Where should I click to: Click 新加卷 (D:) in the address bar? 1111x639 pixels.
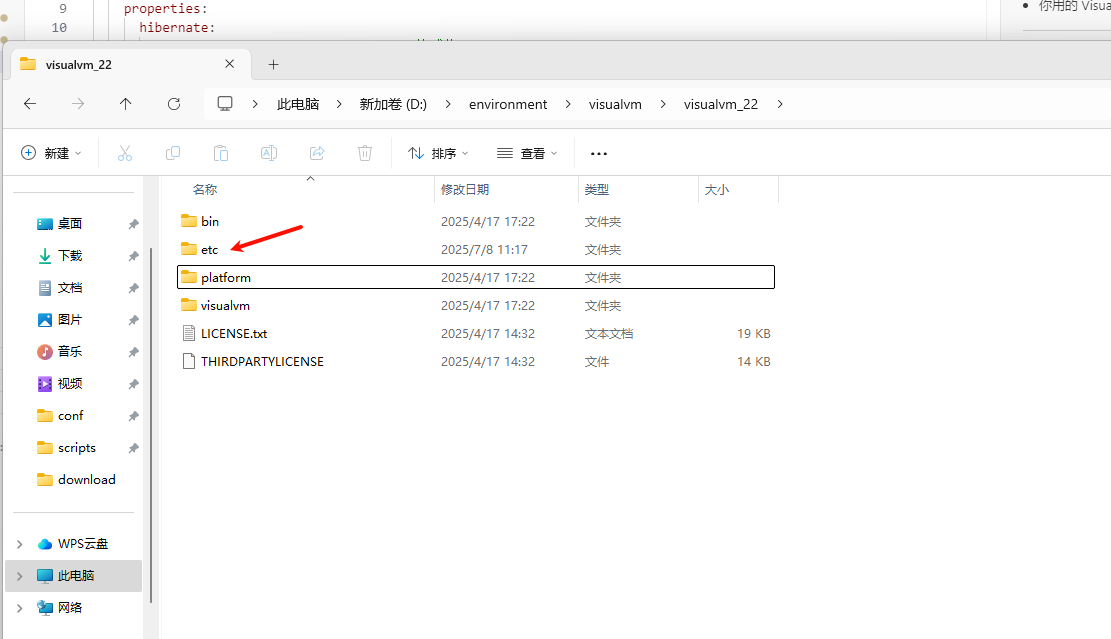393,104
